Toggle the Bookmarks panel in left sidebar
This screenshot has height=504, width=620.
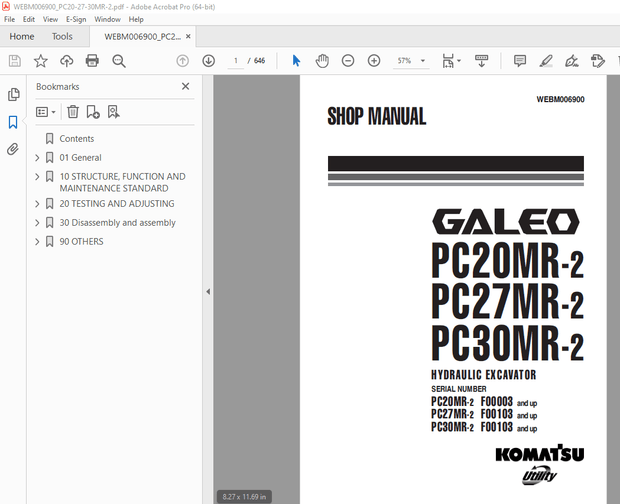pos(13,122)
